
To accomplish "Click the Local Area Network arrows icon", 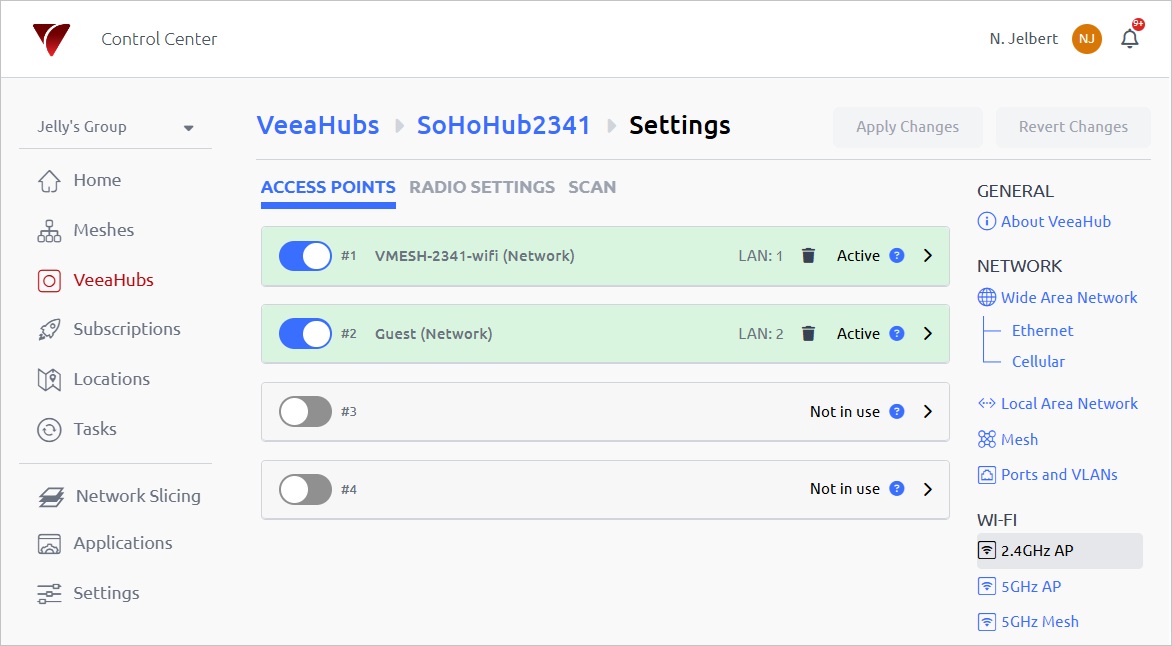I will point(987,403).
